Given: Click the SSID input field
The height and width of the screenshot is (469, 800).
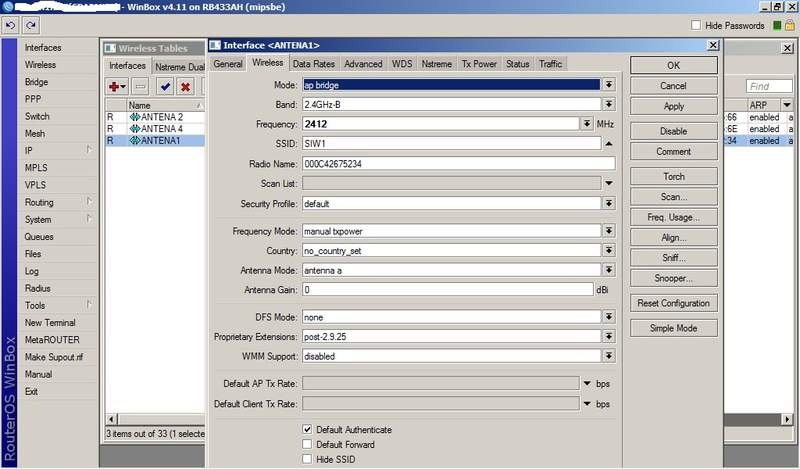Looking at the screenshot, I should 452,143.
